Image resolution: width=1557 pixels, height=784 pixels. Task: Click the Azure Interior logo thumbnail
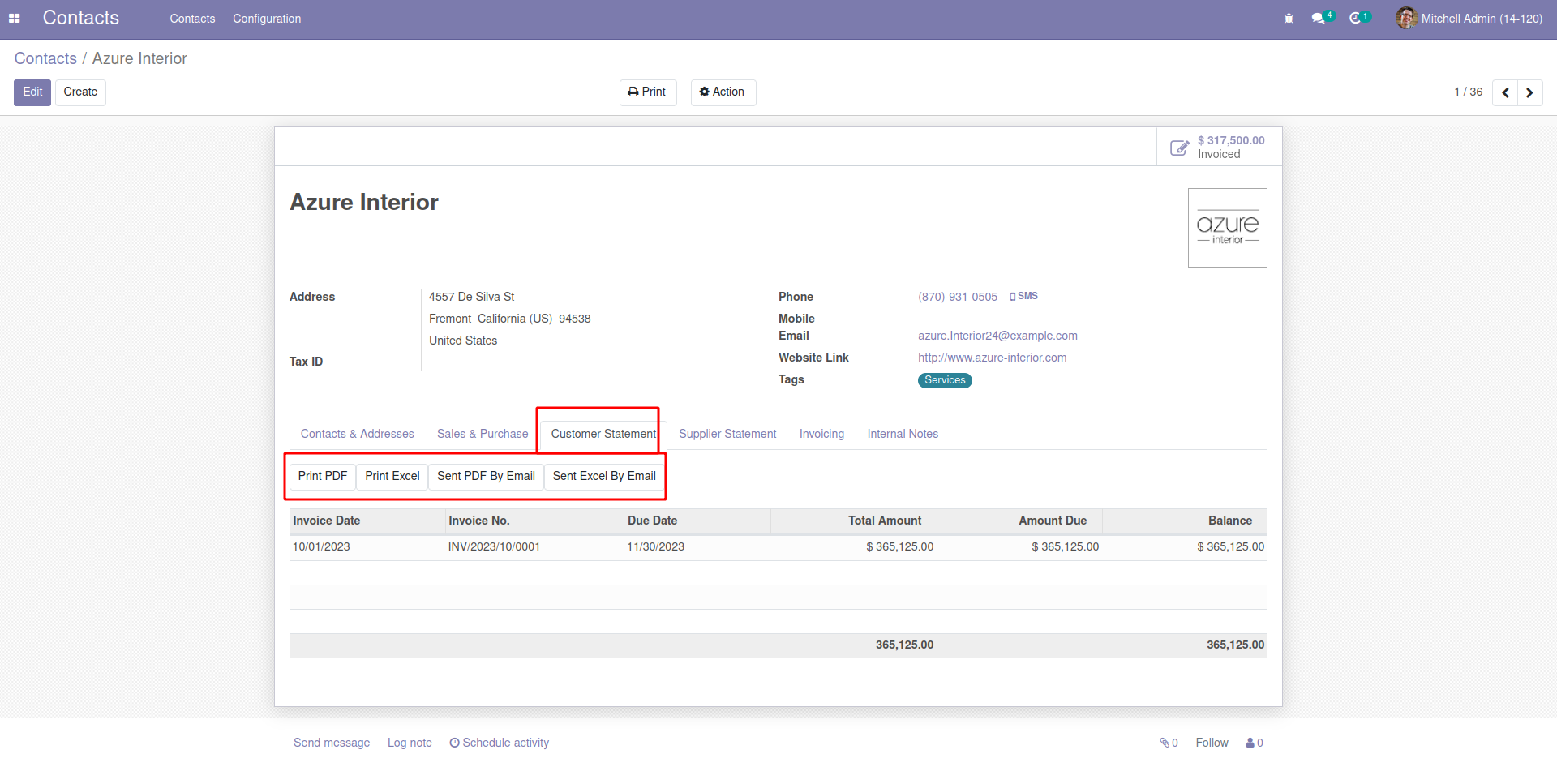(x=1227, y=228)
